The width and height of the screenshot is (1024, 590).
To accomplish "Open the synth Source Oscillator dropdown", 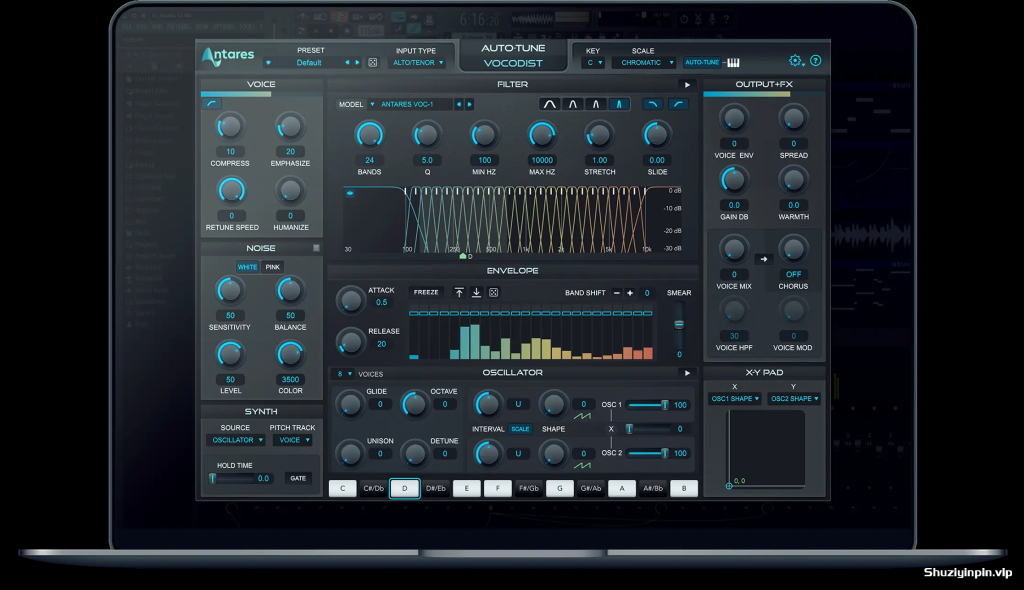I will [236, 440].
